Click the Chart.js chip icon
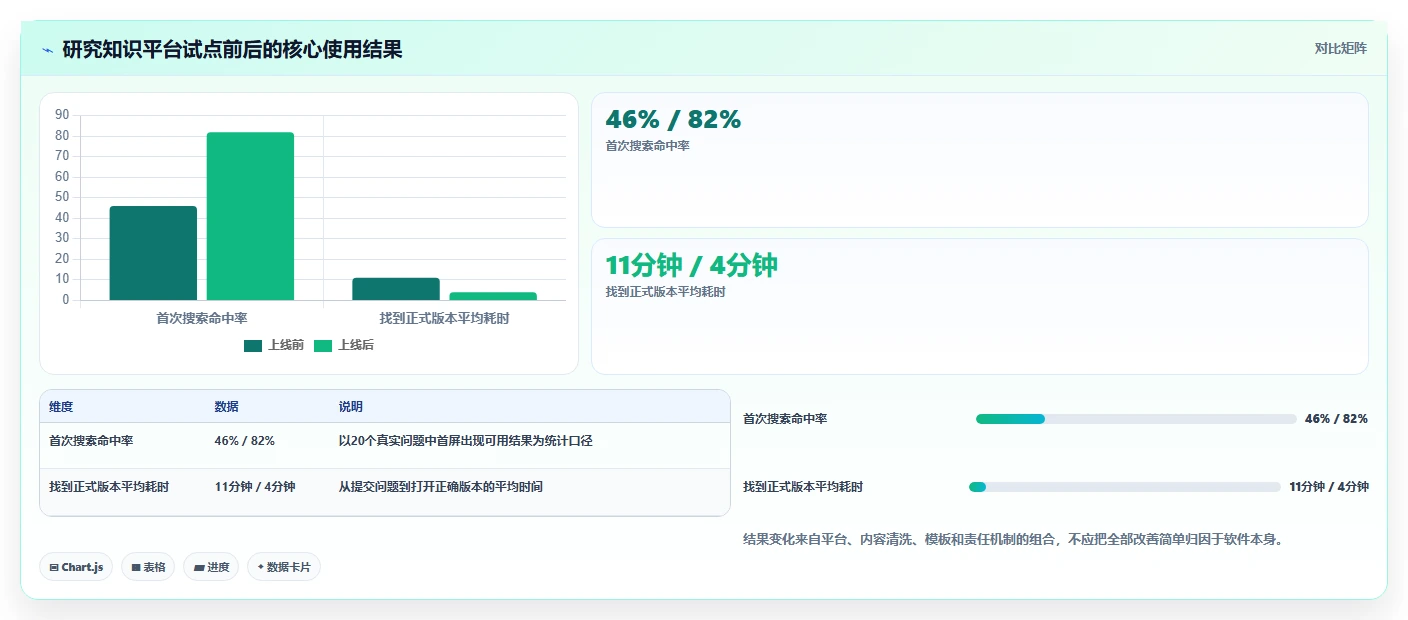 (54, 567)
